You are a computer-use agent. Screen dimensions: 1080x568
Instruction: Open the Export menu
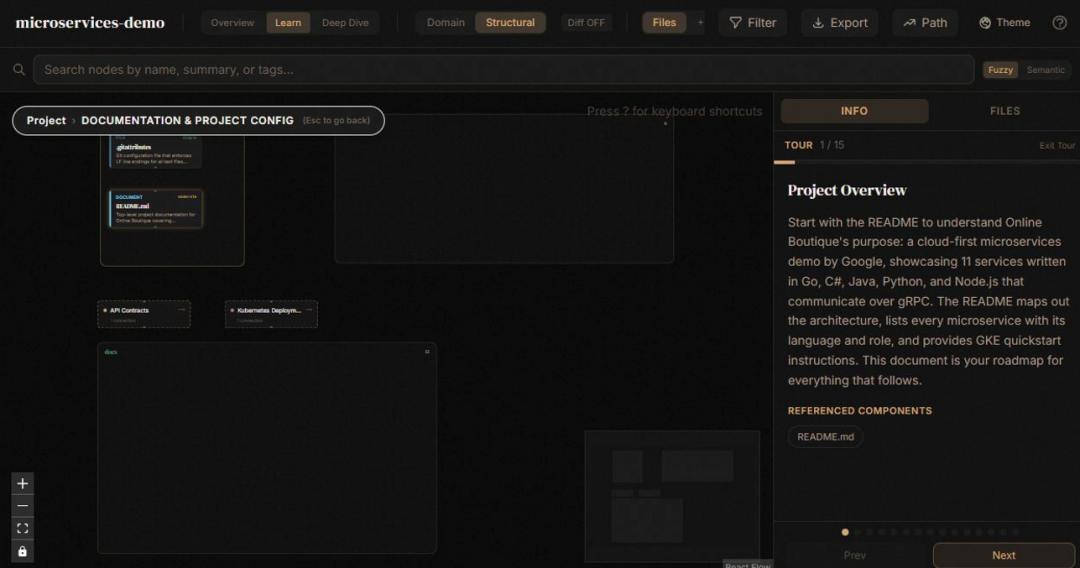pos(840,23)
